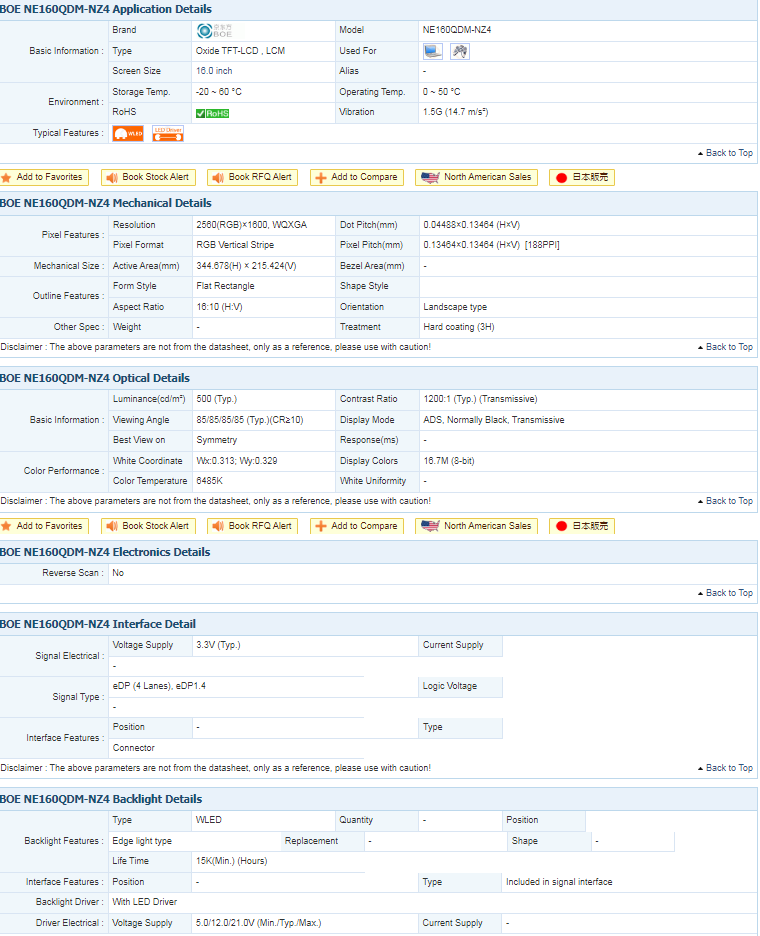Click color temperature value 6485K
This screenshot has height=936, width=760.
point(210,481)
